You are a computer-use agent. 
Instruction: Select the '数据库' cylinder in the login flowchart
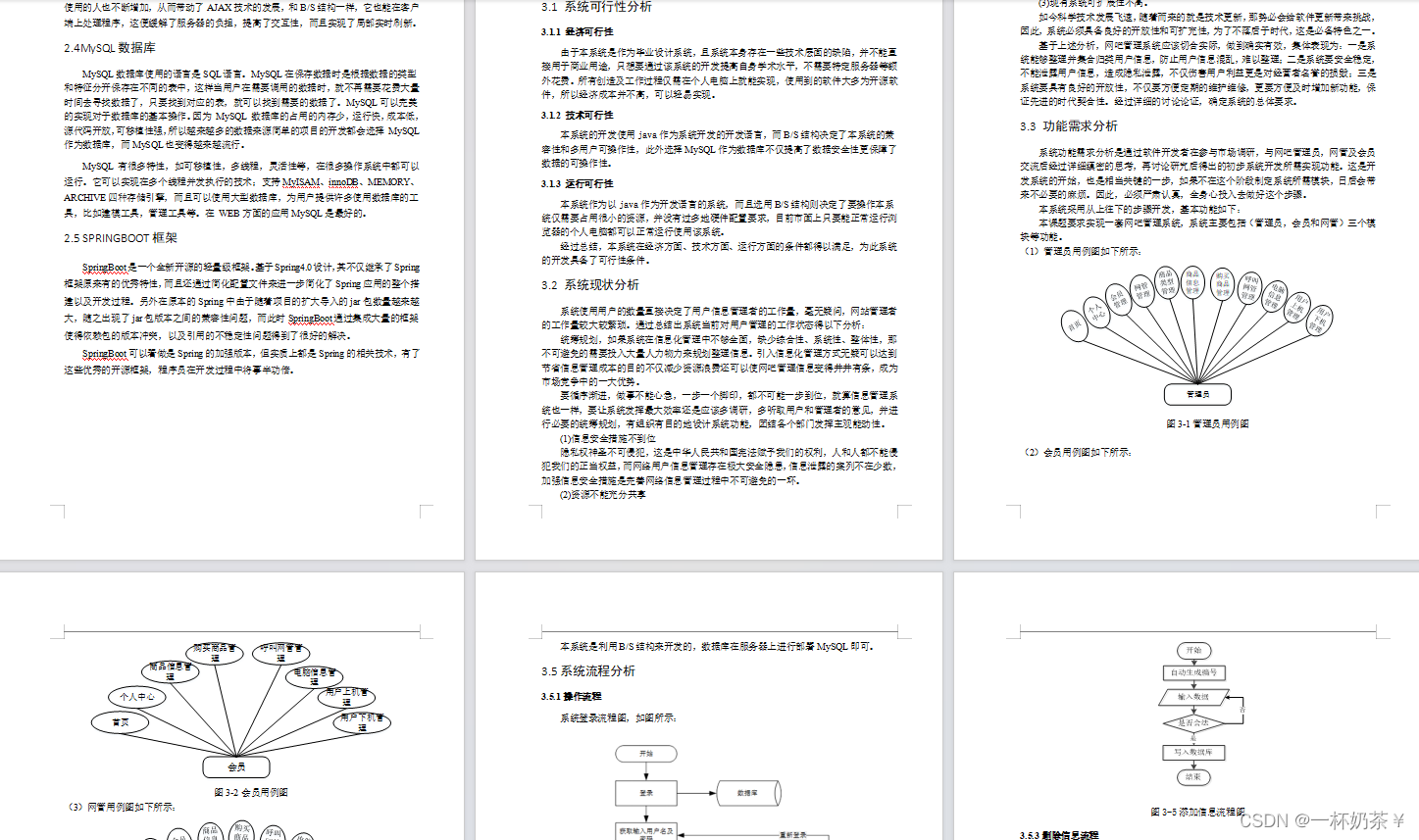(748, 793)
